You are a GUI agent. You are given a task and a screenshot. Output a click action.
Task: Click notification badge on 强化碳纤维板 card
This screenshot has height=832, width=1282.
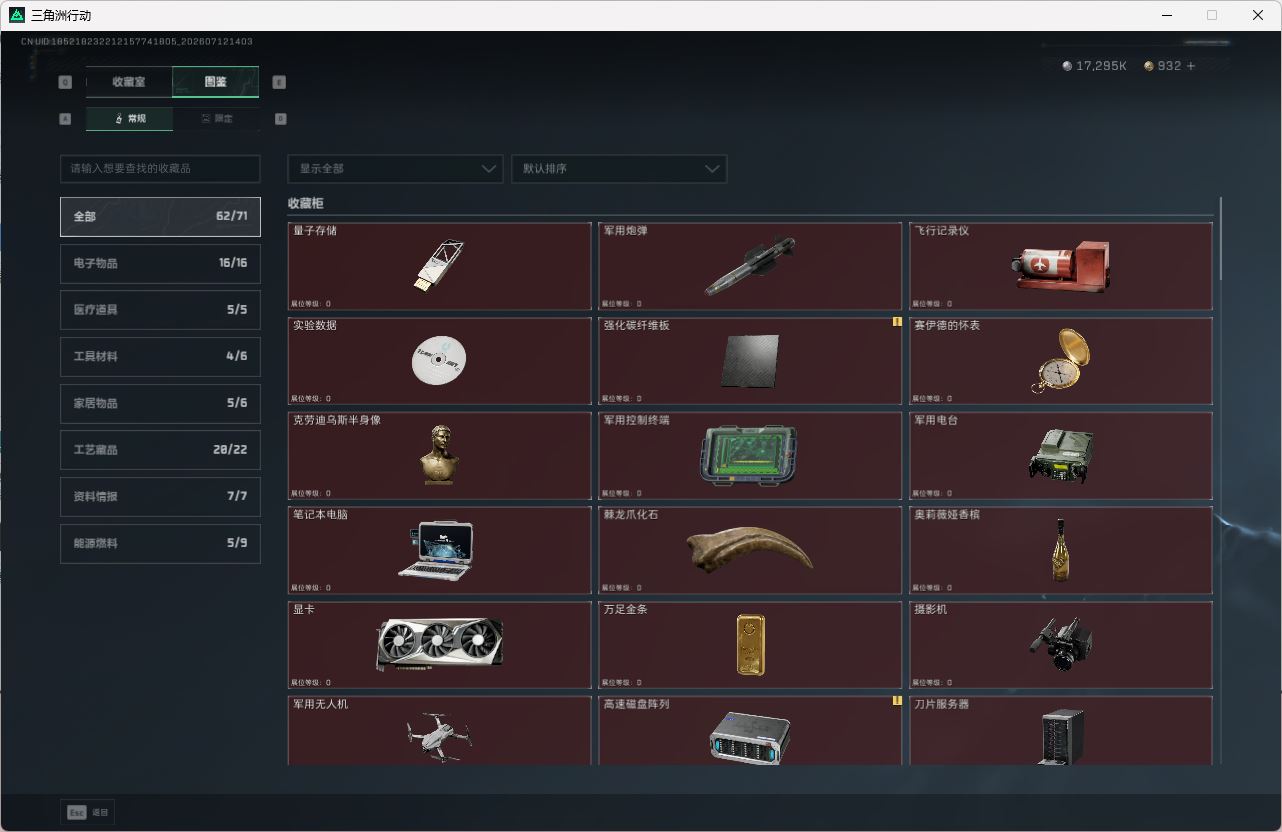(x=897, y=322)
